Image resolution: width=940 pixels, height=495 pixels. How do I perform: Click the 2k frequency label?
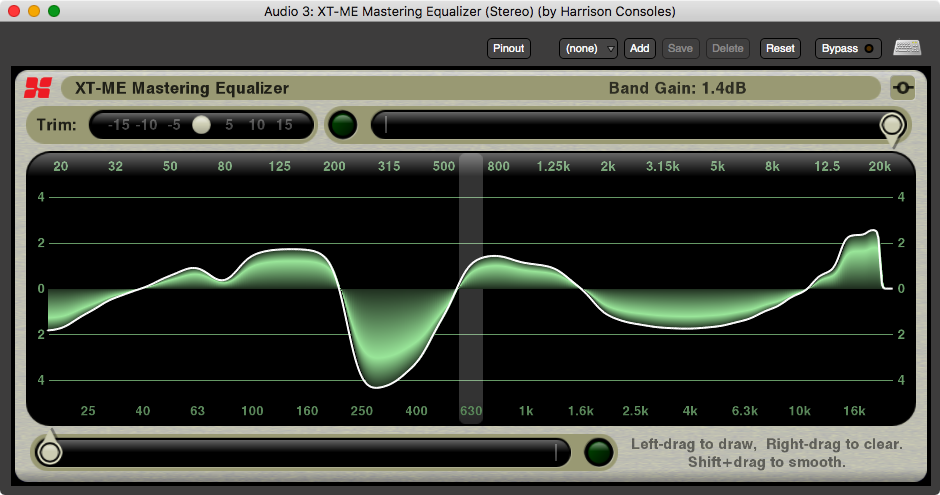(608, 167)
